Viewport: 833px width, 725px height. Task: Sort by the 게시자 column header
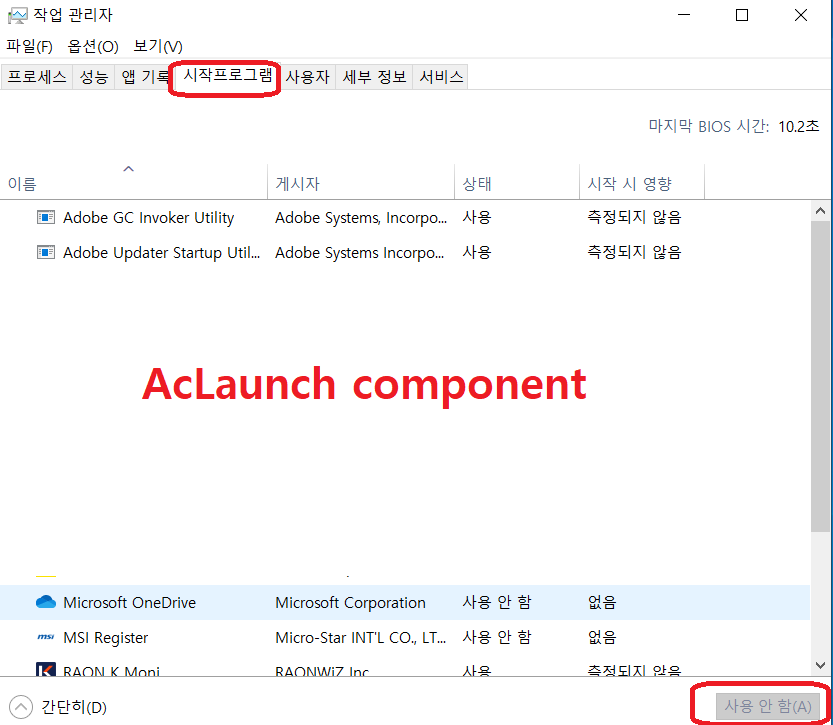[x=361, y=182]
